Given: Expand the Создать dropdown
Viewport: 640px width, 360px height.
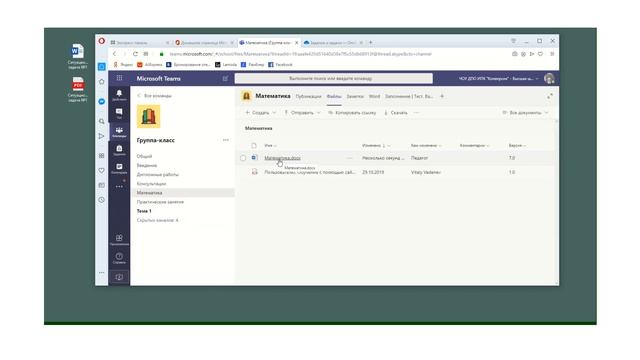Looking at the screenshot, I should [260, 113].
